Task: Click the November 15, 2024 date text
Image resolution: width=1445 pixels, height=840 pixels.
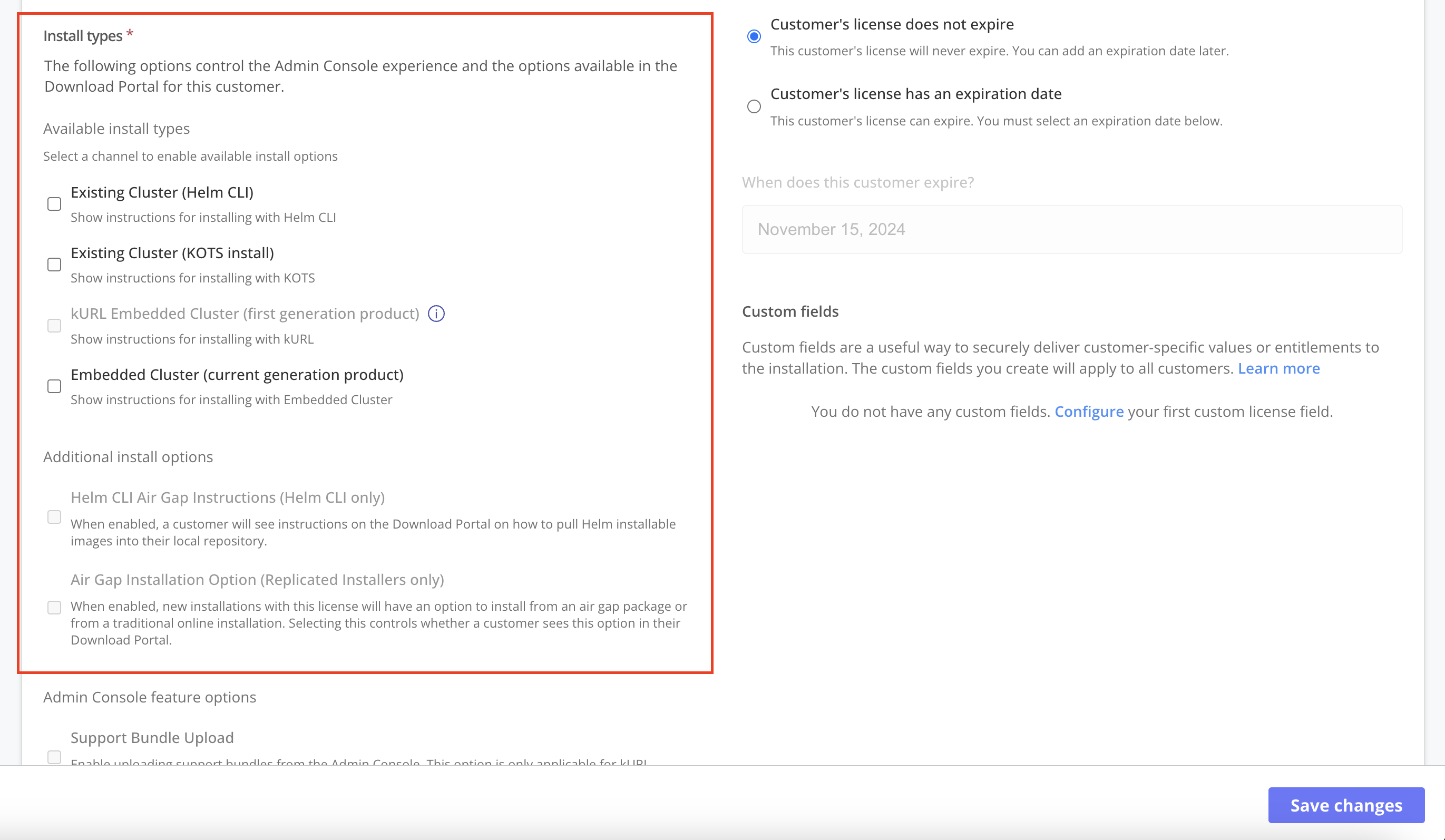Action: pyautogui.click(x=831, y=229)
